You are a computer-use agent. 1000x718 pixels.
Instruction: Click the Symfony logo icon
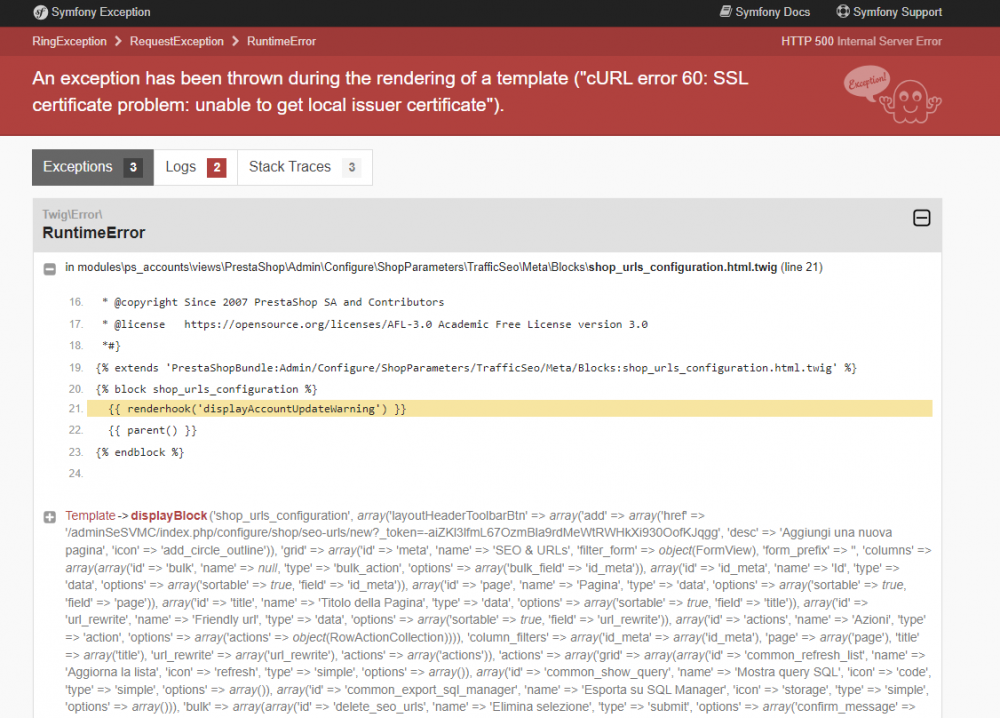pos(40,12)
